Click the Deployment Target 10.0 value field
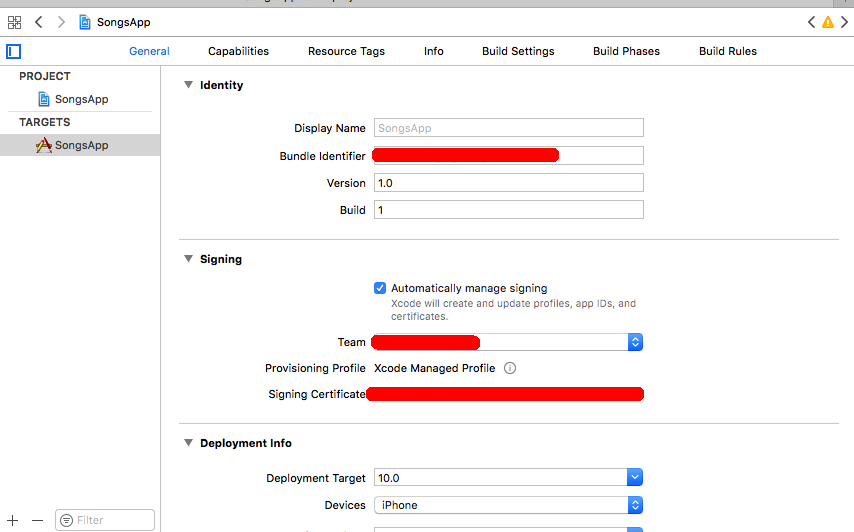This screenshot has height=532, width=854. [500, 478]
